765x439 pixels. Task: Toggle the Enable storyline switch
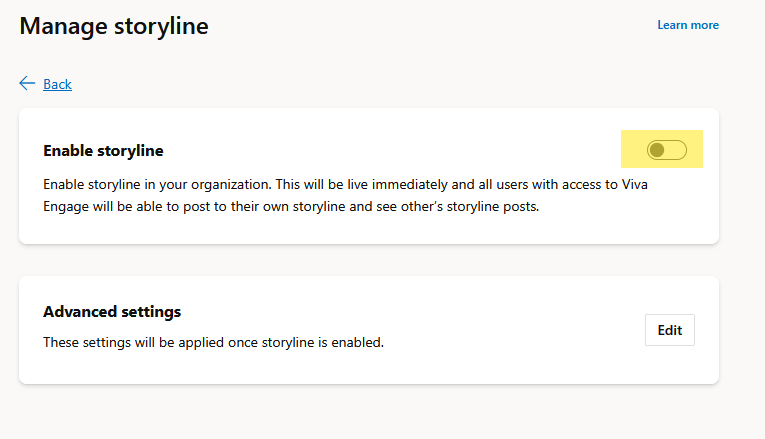pyautogui.click(x=666, y=150)
